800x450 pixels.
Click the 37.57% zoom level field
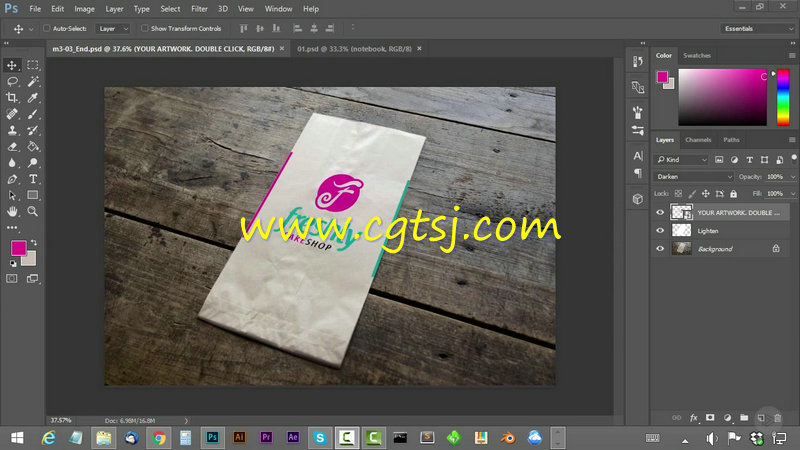61,420
